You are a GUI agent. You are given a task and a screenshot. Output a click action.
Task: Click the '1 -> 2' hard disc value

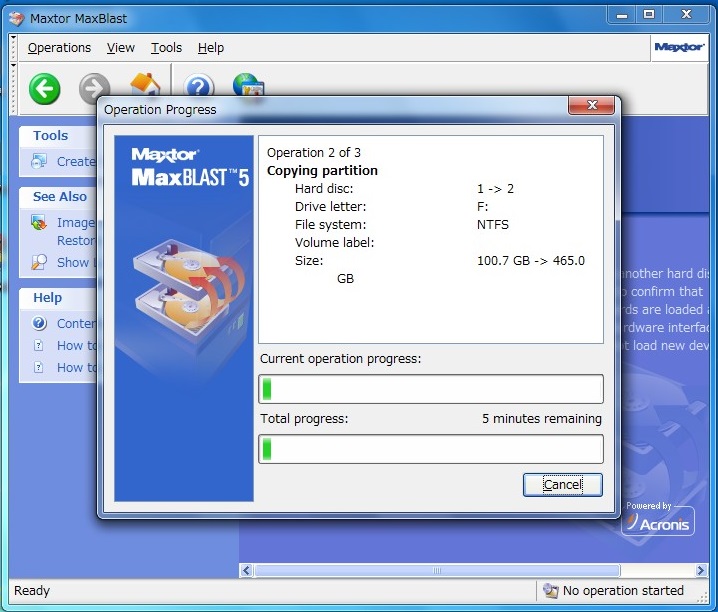pos(495,189)
